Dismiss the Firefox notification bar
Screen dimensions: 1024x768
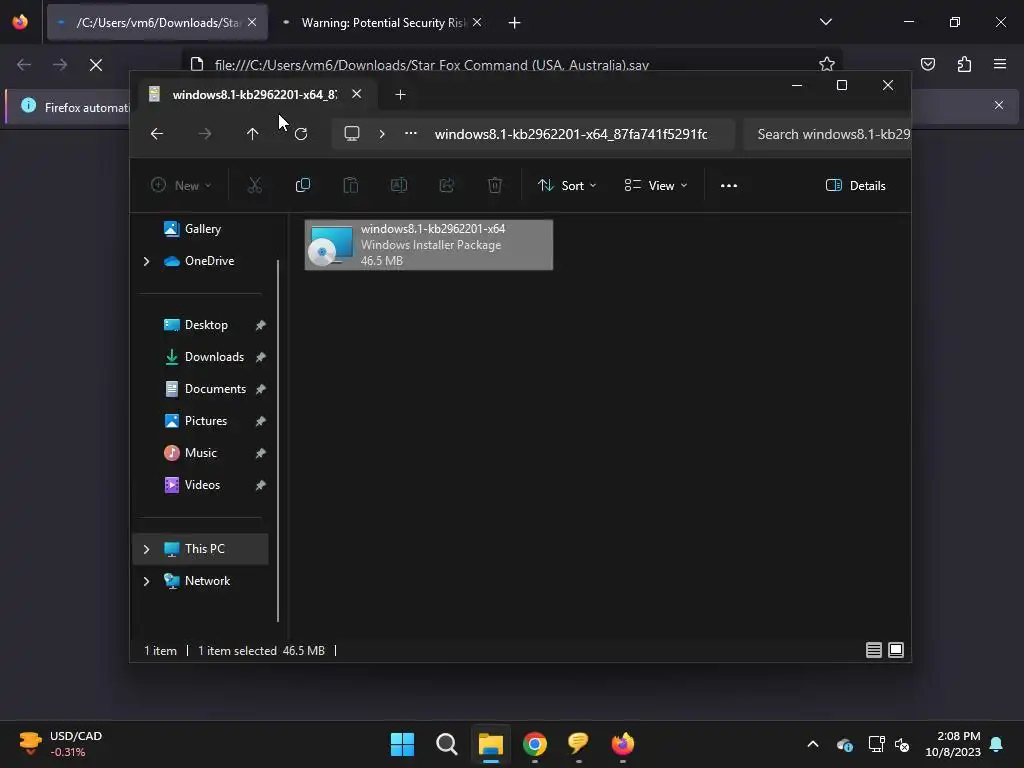pyautogui.click(x=999, y=105)
